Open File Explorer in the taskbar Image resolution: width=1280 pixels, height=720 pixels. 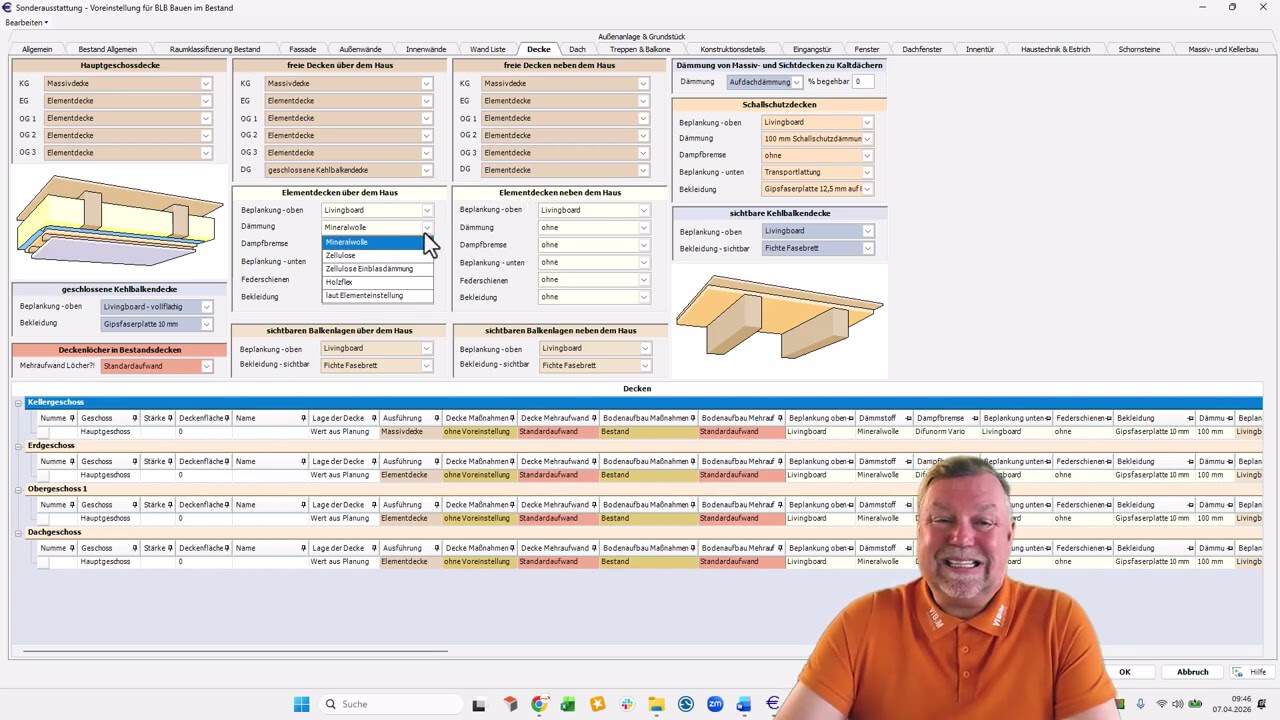tap(656, 704)
